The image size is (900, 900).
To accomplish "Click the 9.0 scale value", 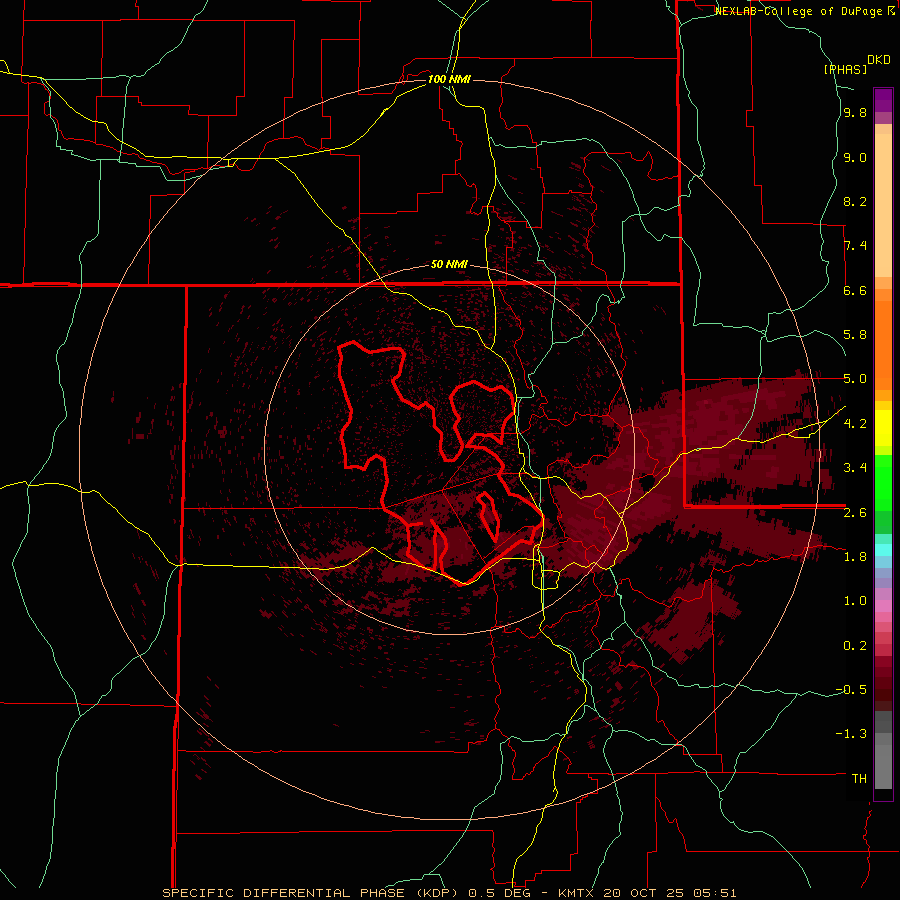I will click(855, 158).
